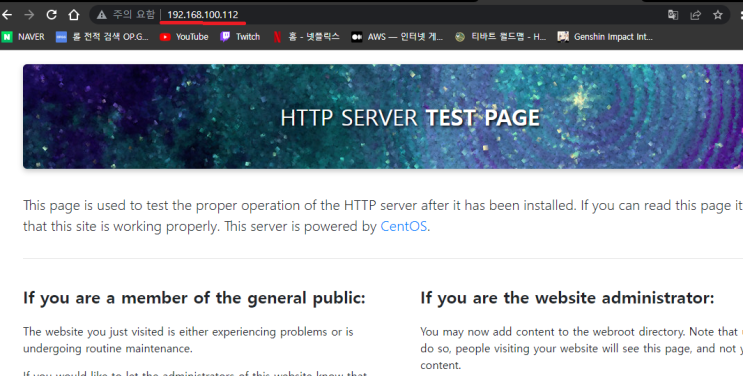Click heading "If you are the website administrator:"
Screen dimensions: 743x376
(x=567, y=298)
